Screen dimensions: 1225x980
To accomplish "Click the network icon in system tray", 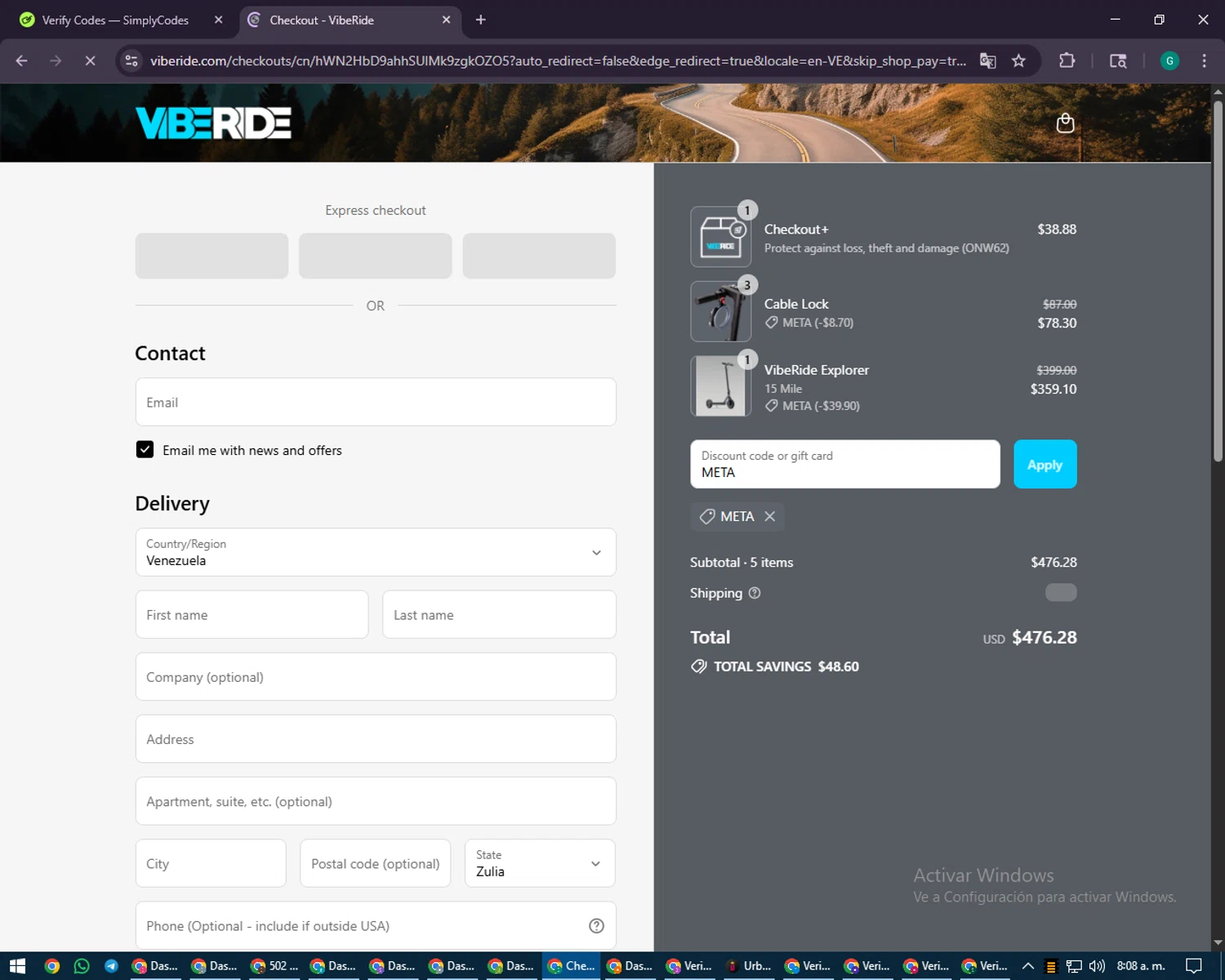I will click(1074, 966).
